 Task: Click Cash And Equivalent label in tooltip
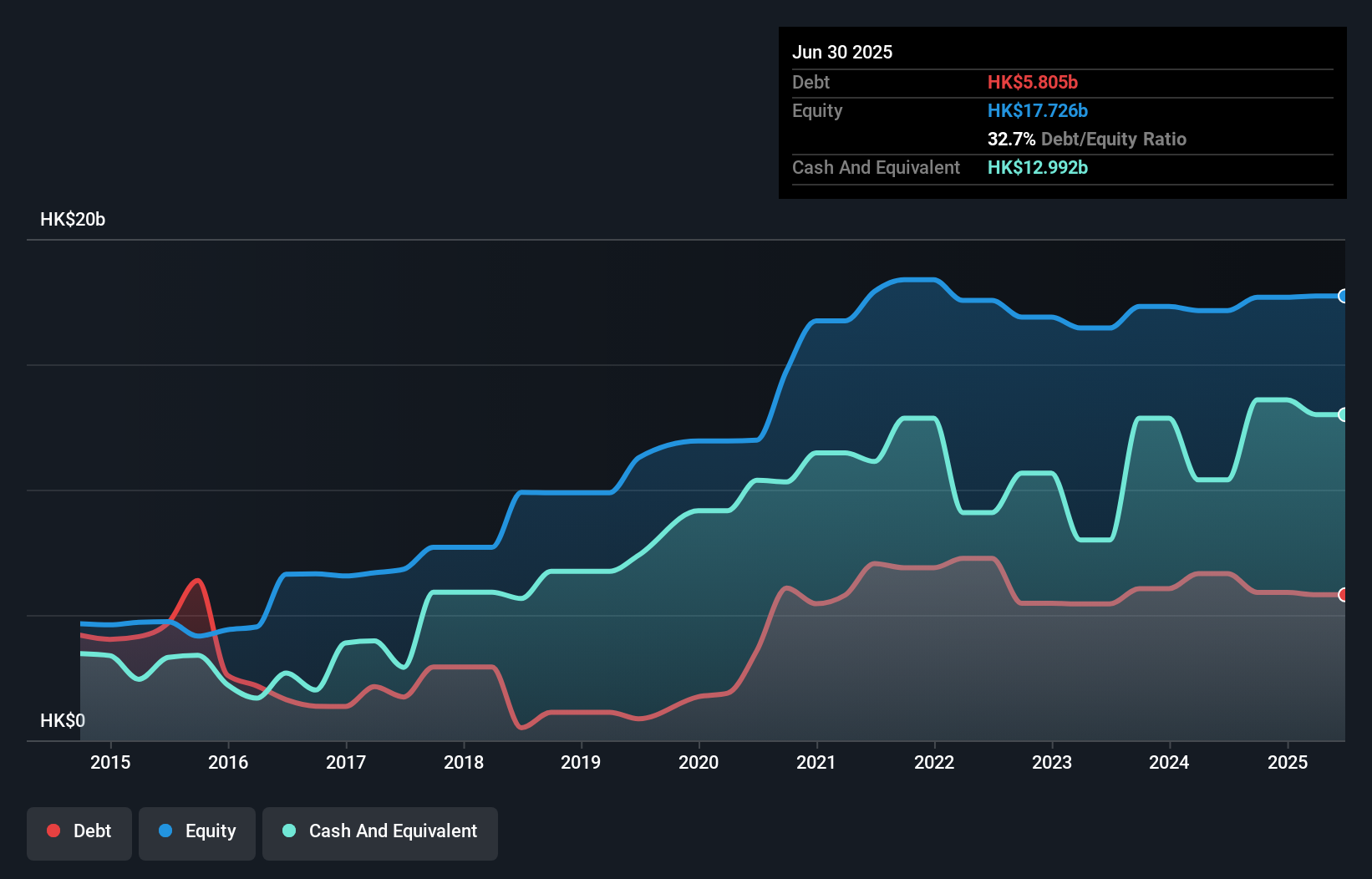click(876, 167)
